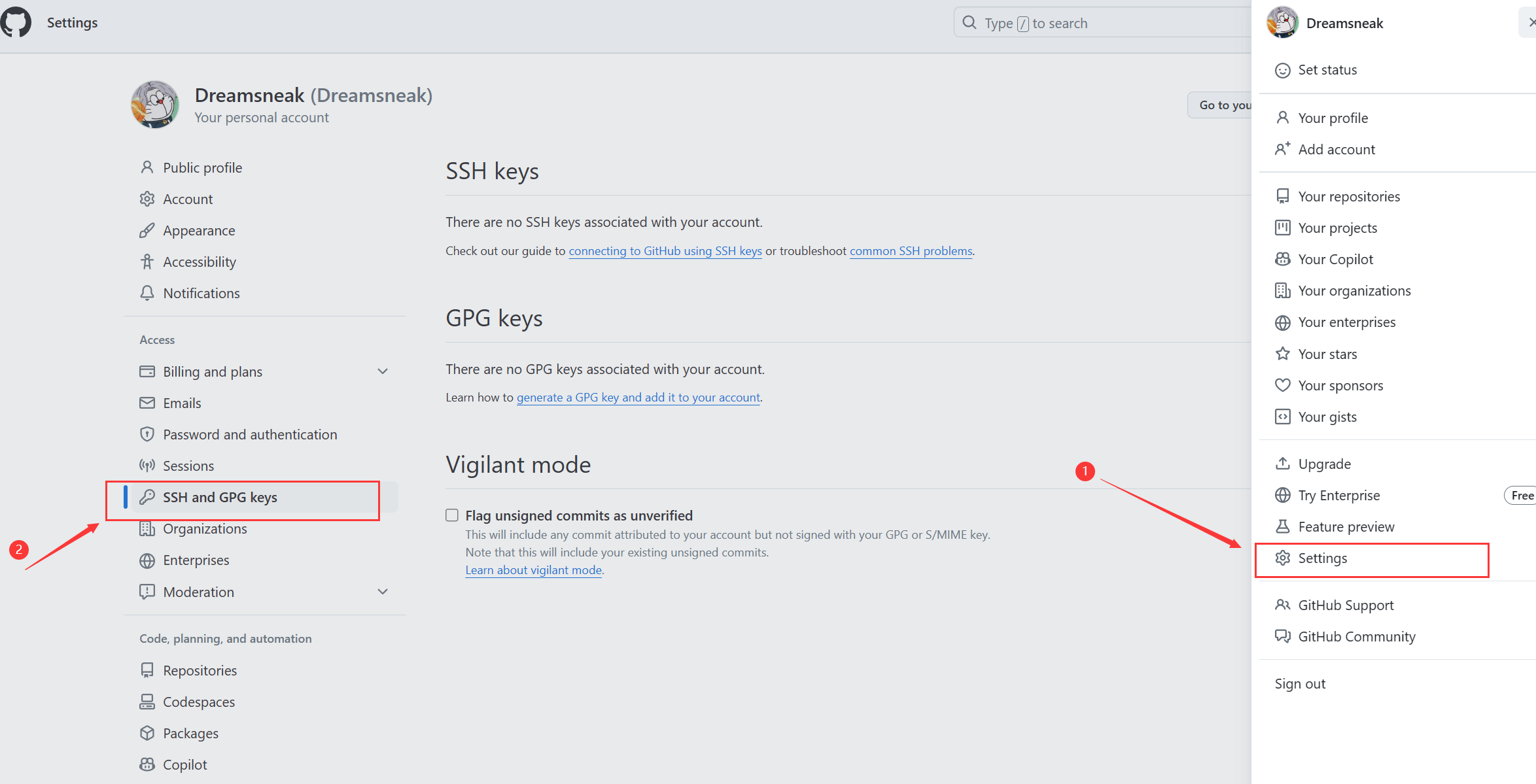
Task: Enable Flag unsigned commits as unverified checkbox
Action: [452, 515]
